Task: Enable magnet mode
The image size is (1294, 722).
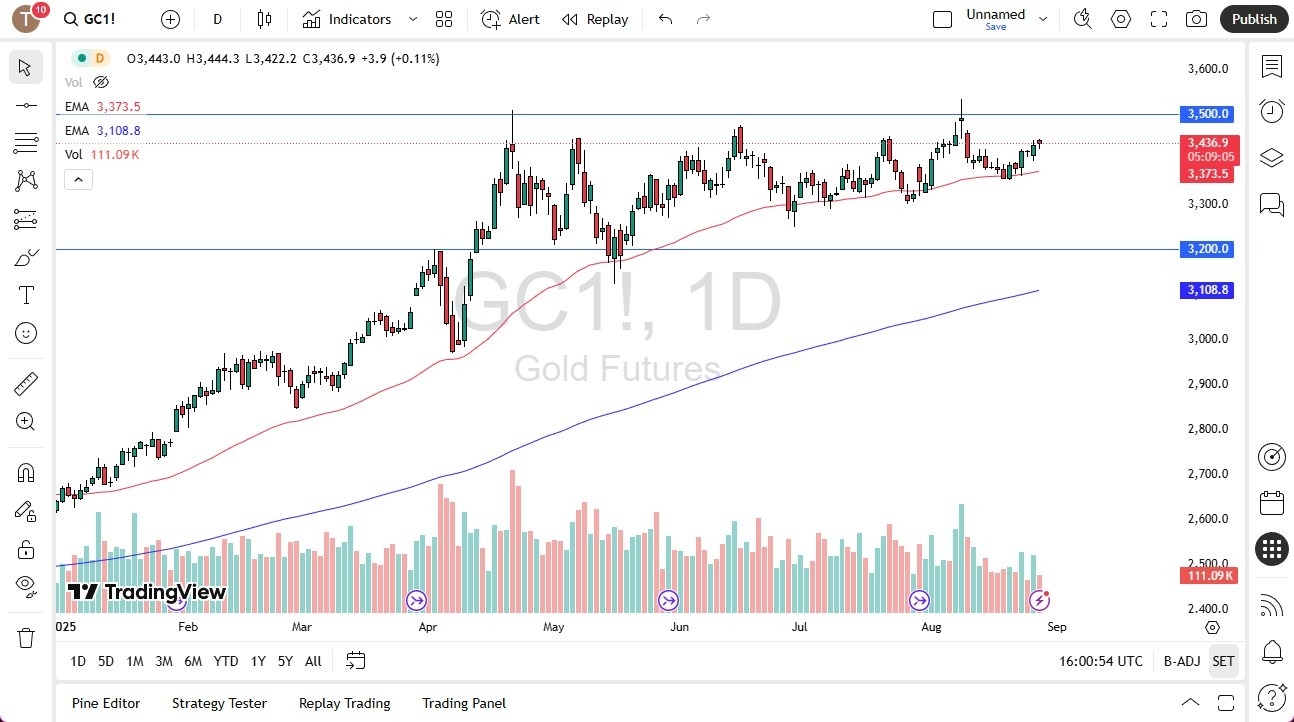Action: point(26,472)
